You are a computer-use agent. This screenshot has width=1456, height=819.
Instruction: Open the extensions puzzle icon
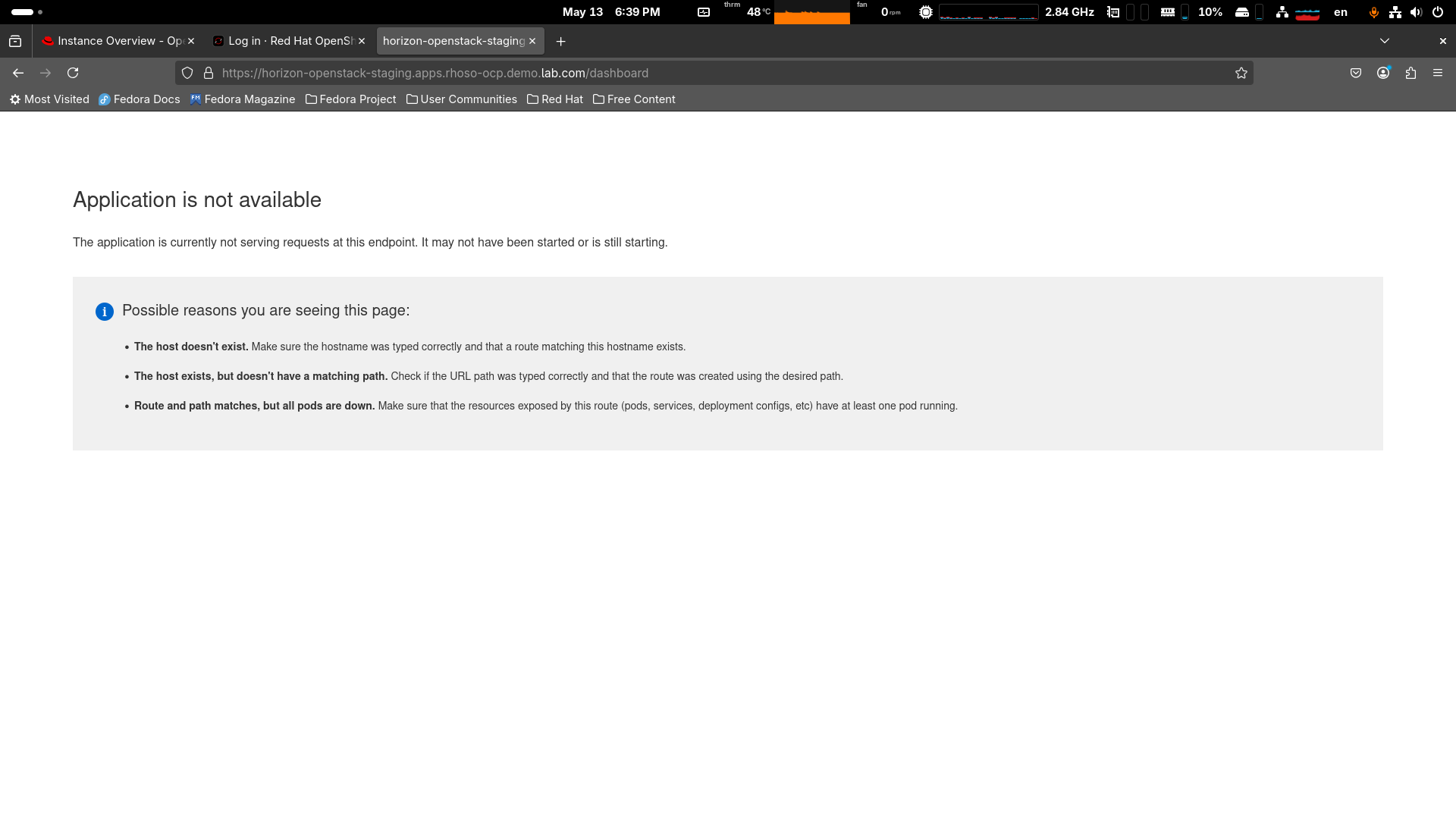pos(1410,73)
